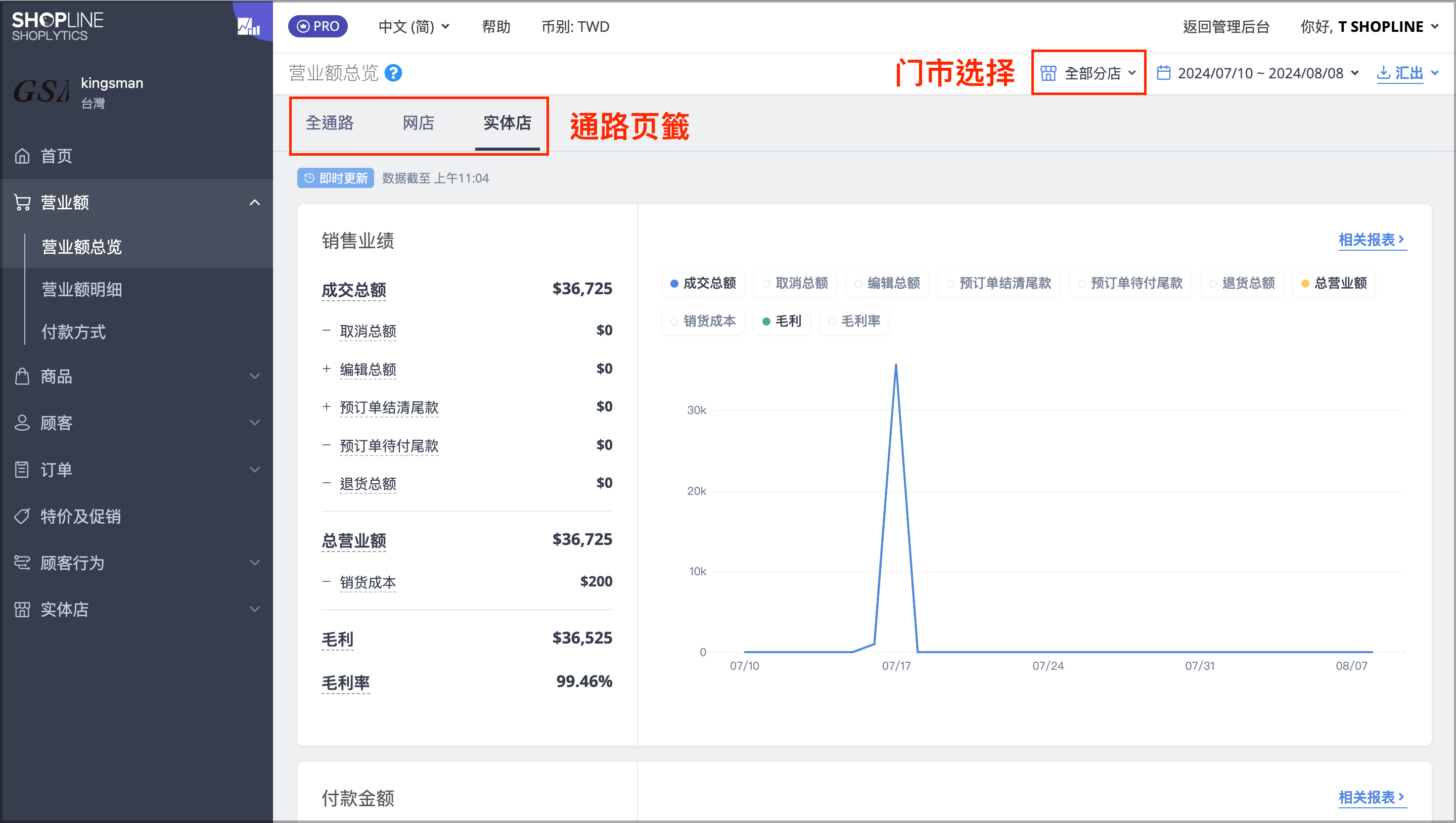Toggle 退货总额 series on the chart
Viewport: 1456px width, 823px height.
tap(1242, 283)
